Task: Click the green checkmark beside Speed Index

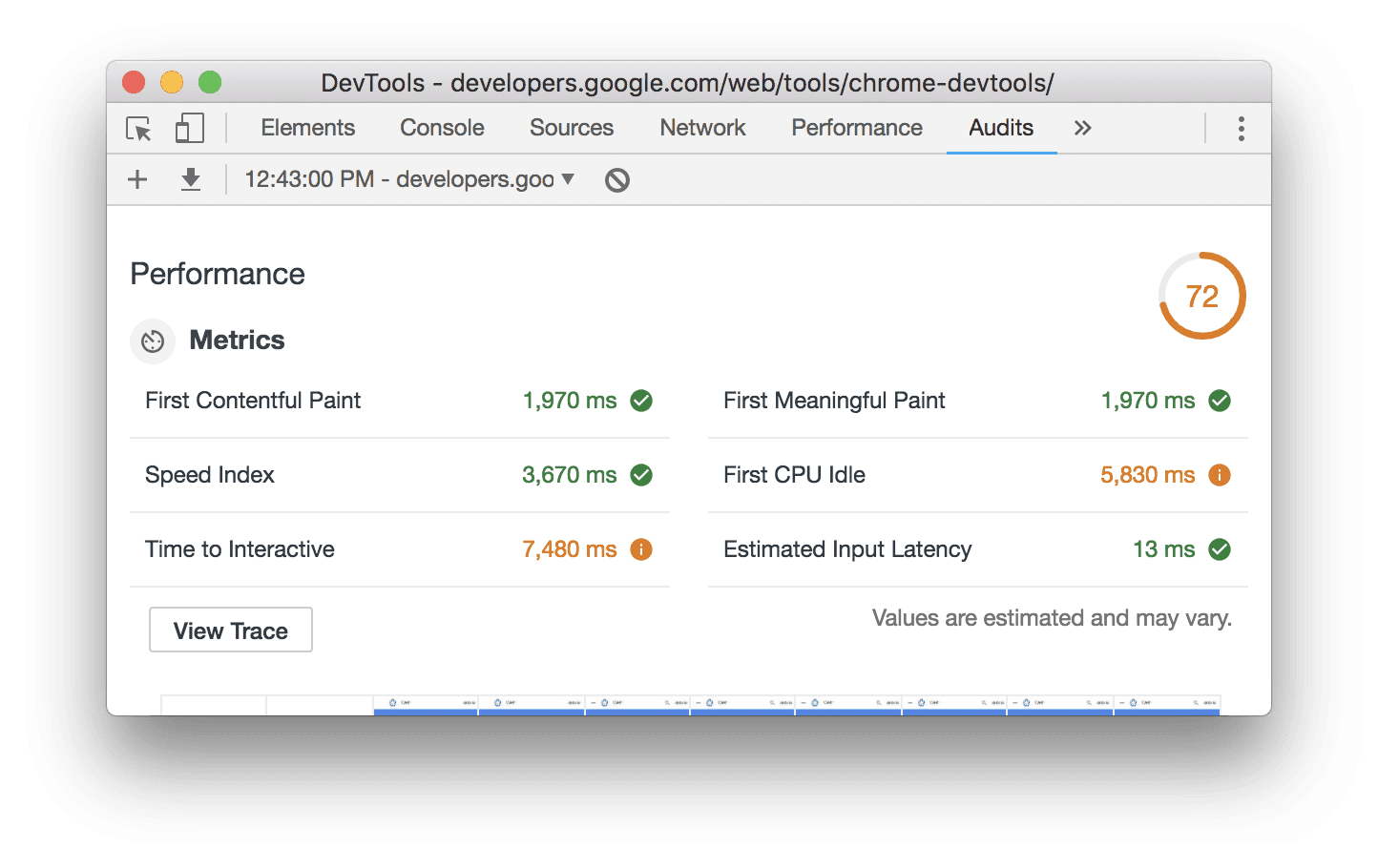Action: pos(640,475)
